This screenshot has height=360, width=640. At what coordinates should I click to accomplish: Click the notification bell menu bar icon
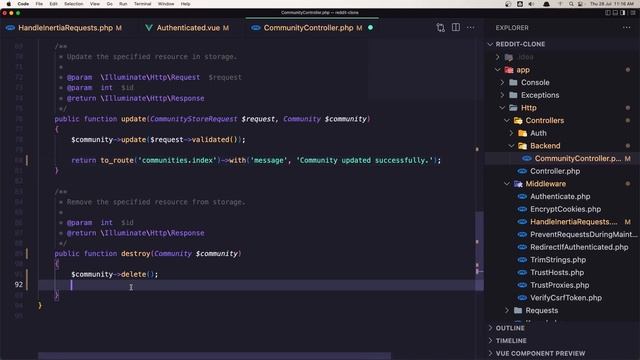coord(546,4)
